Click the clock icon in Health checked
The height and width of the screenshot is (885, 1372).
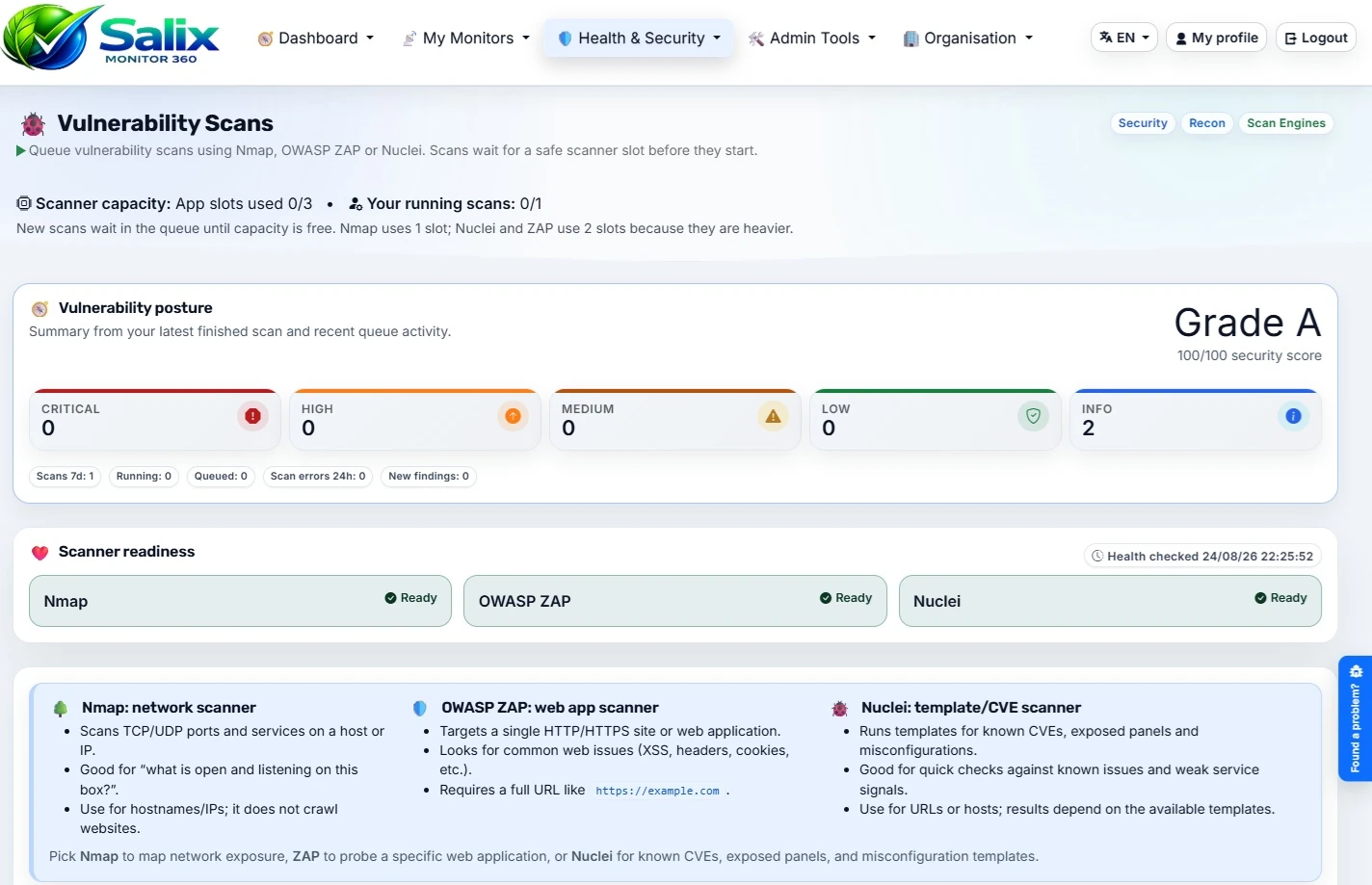[1097, 556]
